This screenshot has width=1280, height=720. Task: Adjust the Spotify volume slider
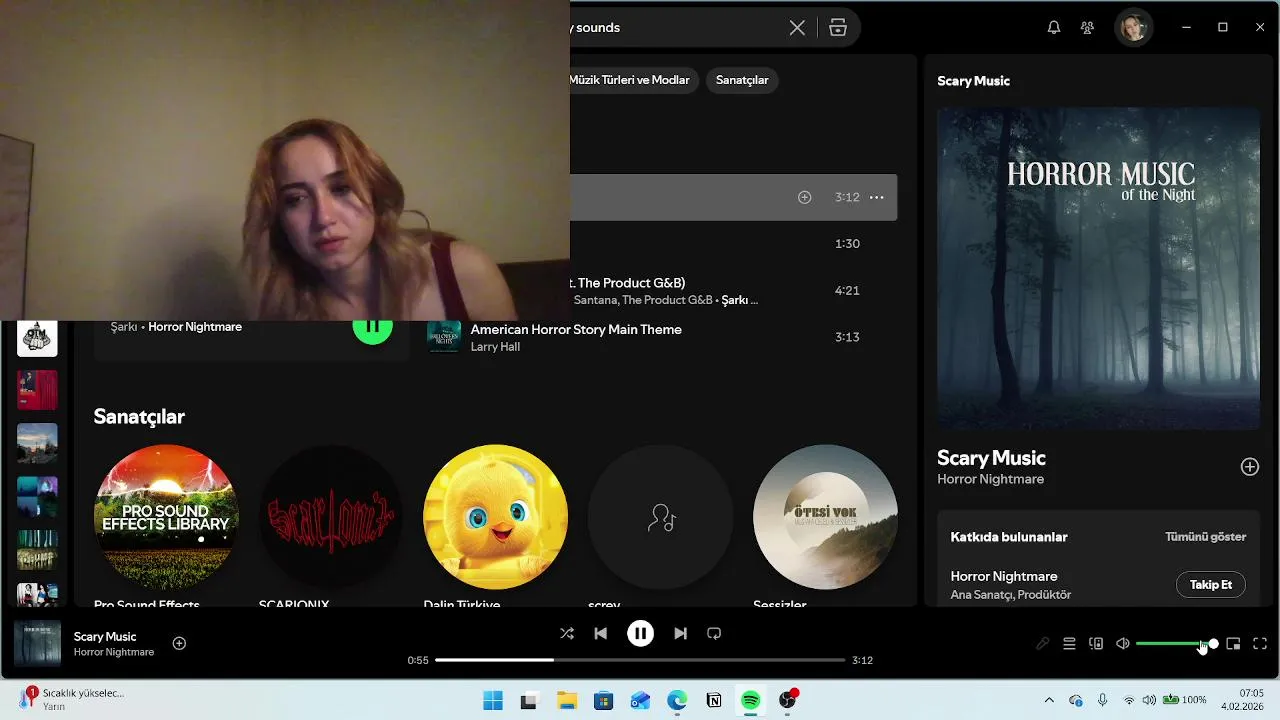1176,644
